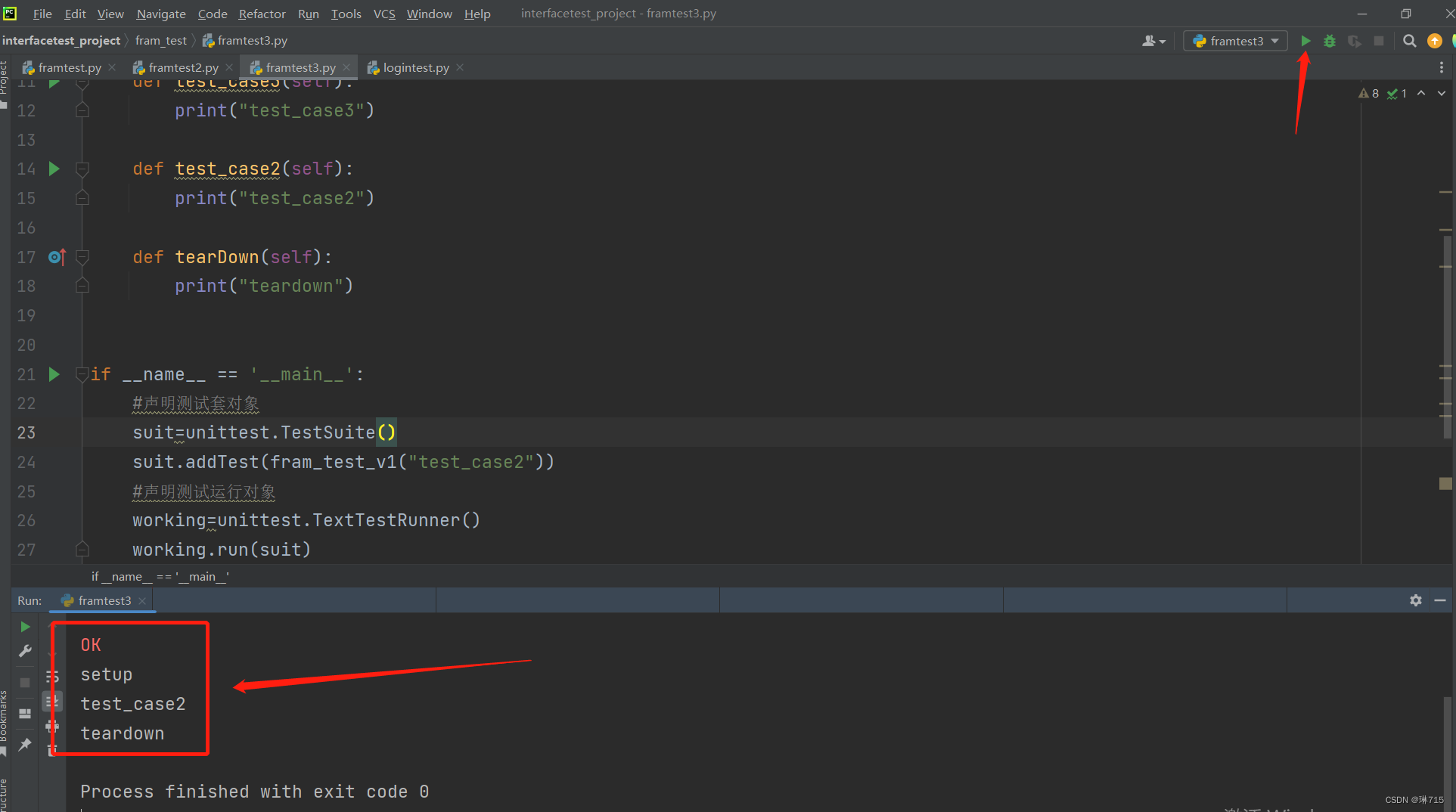The height and width of the screenshot is (812, 1456).
Task: Click the print console output icon
Action: coord(52,726)
